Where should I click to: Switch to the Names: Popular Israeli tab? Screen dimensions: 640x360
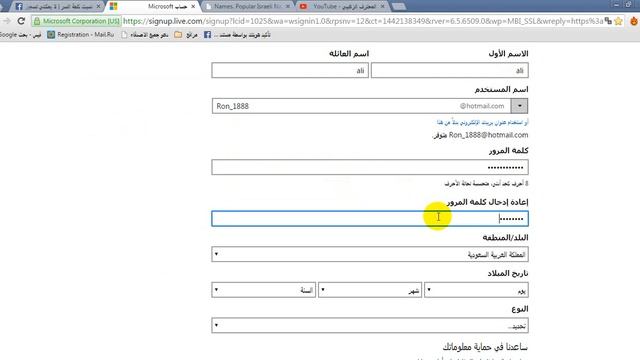[248, 7]
